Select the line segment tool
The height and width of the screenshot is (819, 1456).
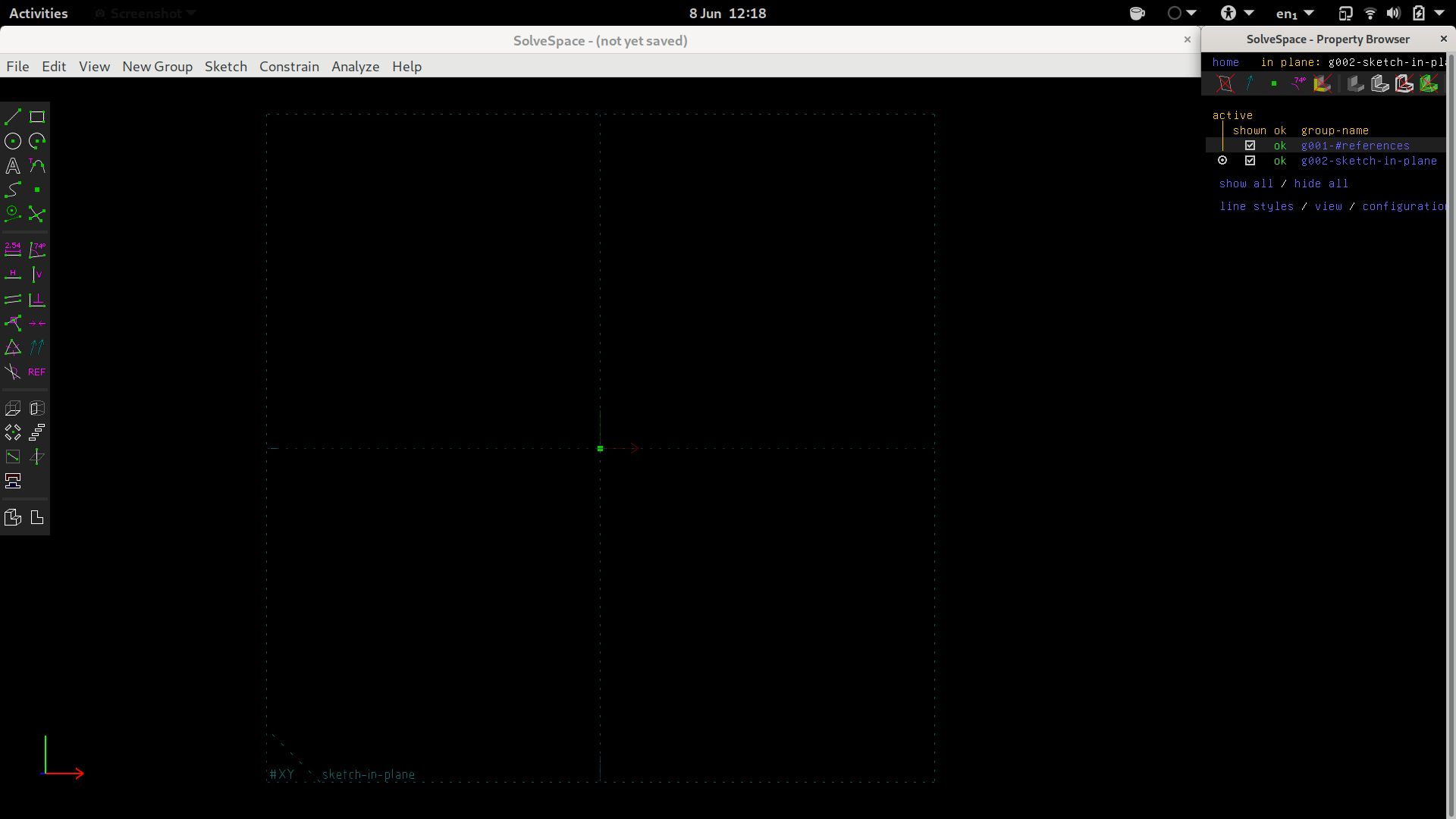pos(13,116)
